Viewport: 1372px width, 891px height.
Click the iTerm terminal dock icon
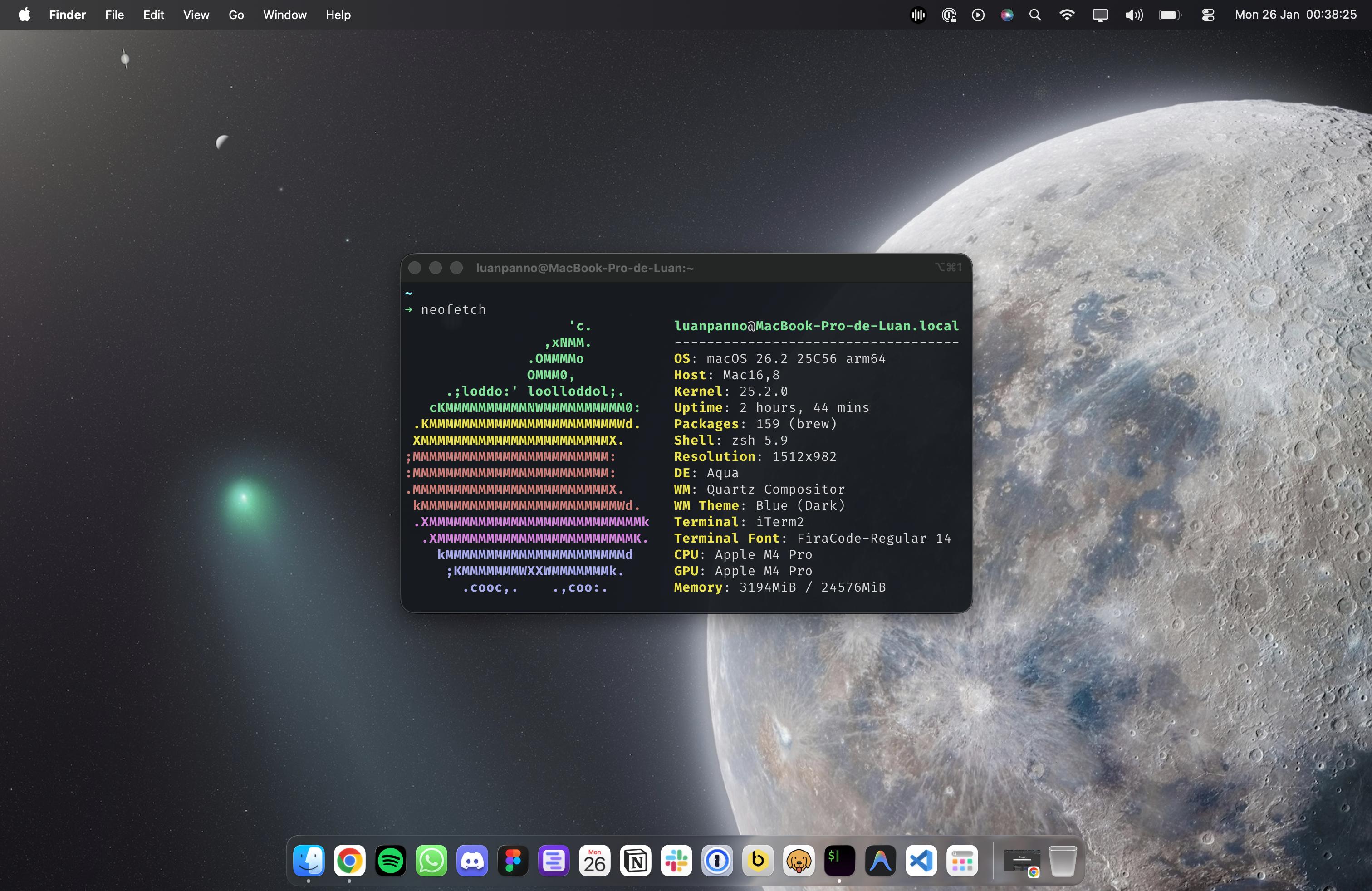pyautogui.click(x=839, y=861)
